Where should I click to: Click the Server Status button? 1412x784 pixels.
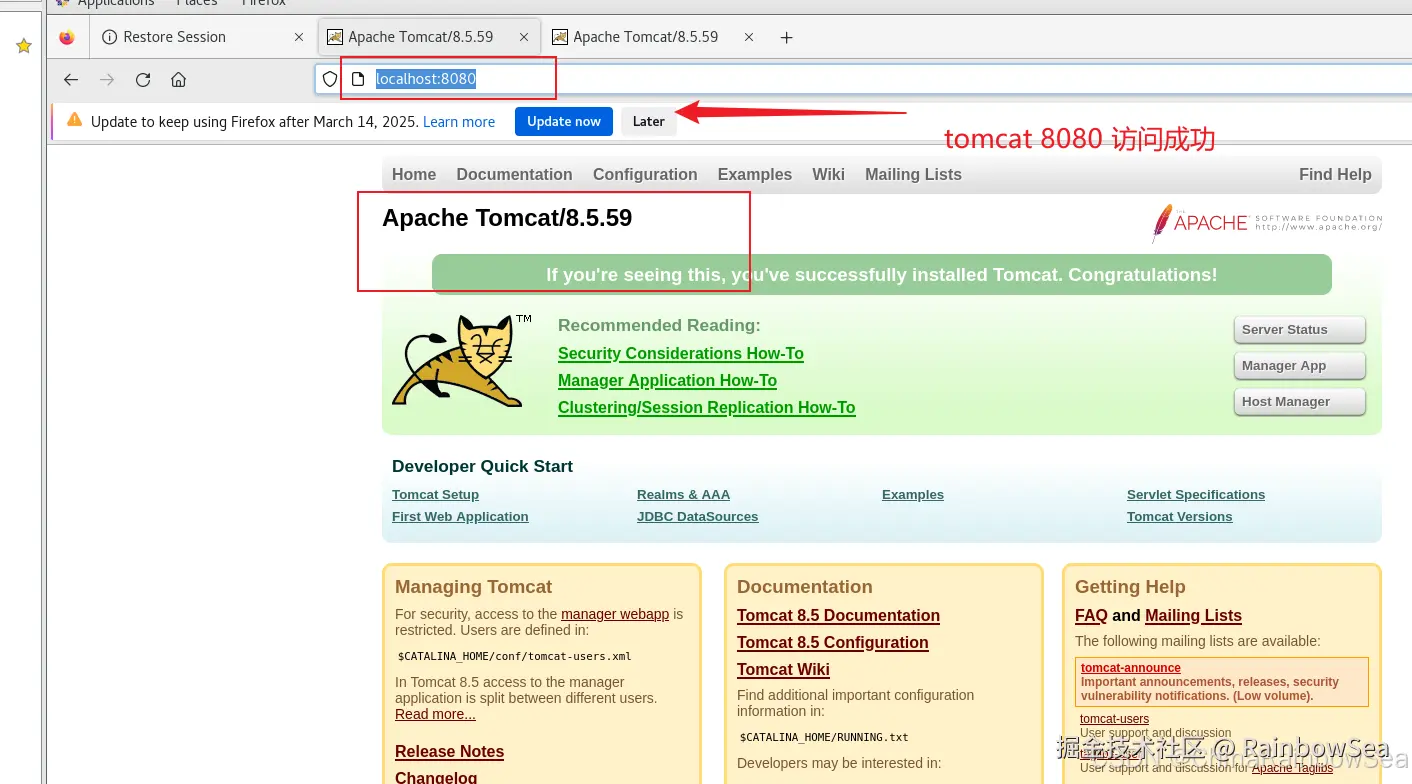tap(1300, 330)
